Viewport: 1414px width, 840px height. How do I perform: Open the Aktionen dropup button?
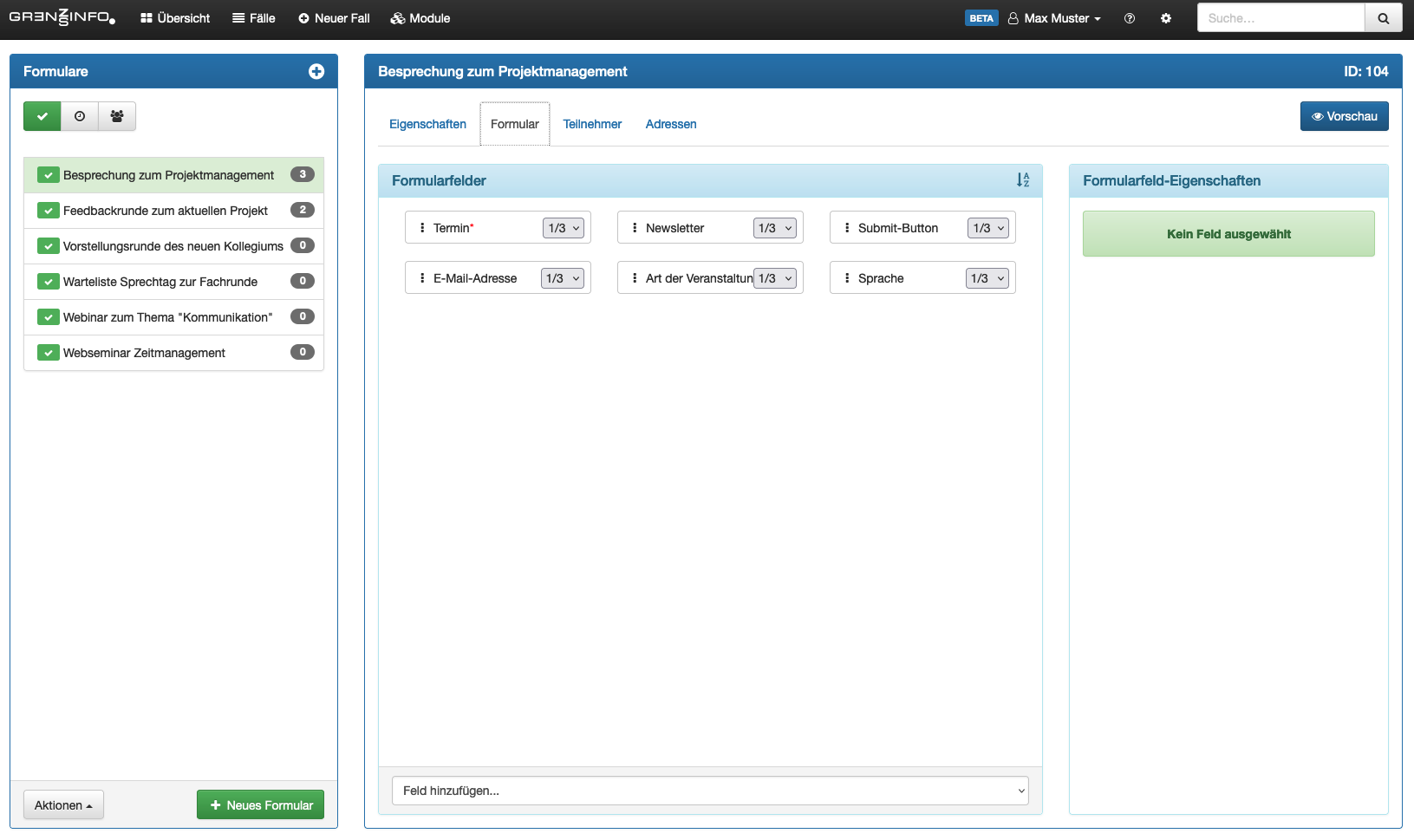tap(63, 805)
